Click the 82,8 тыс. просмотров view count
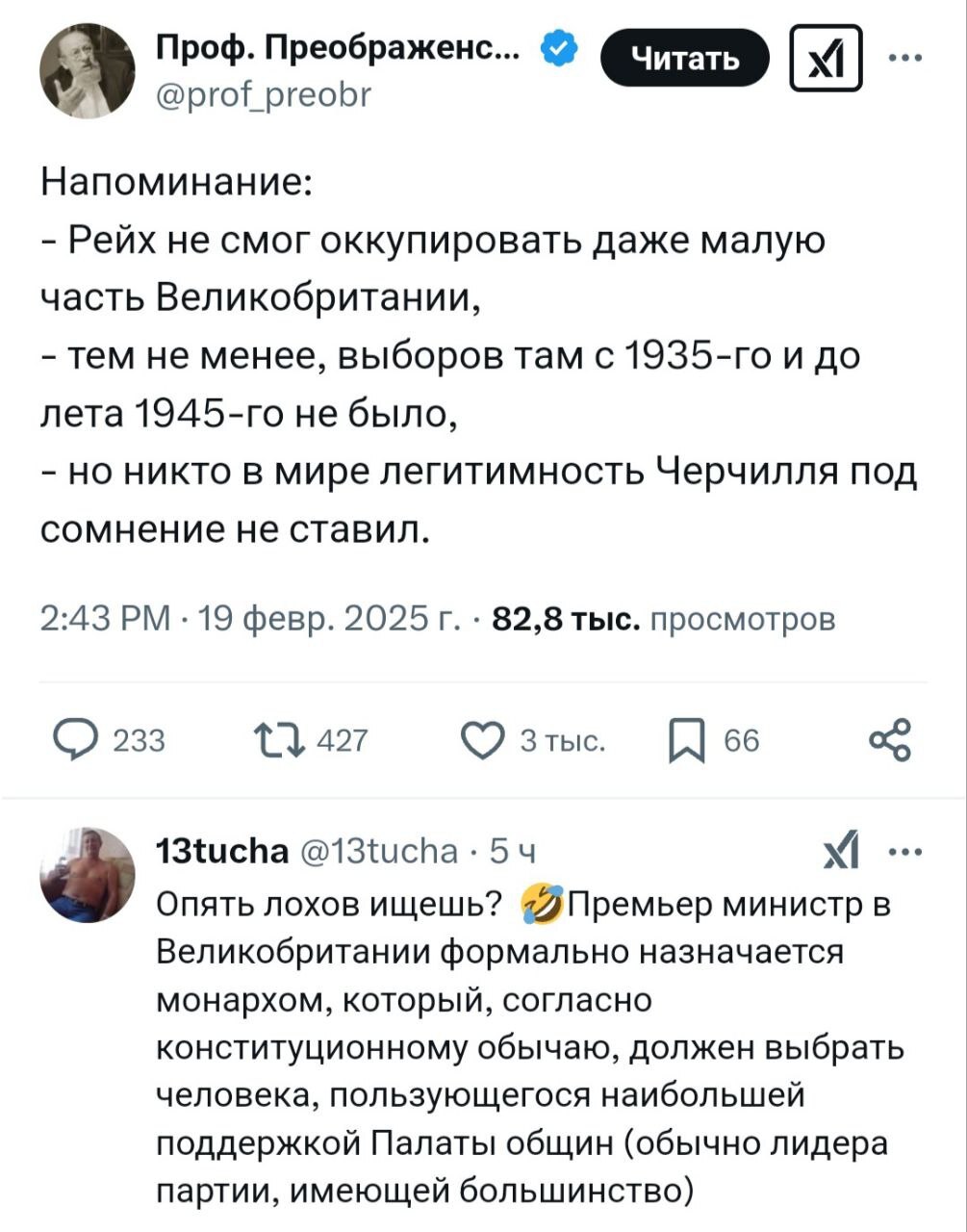This screenshot has height=1232, width=967. [x=663, y=619]
